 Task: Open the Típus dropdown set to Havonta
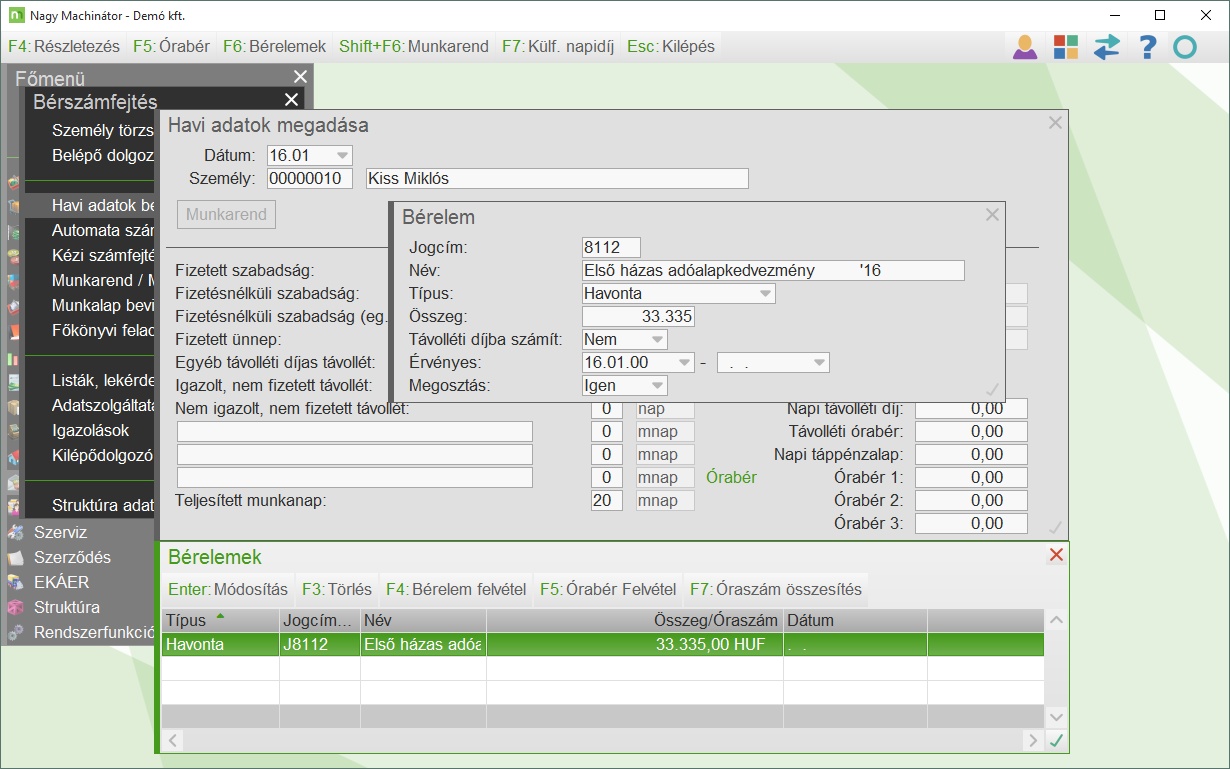pyautogui.click(x=765, y=294)
